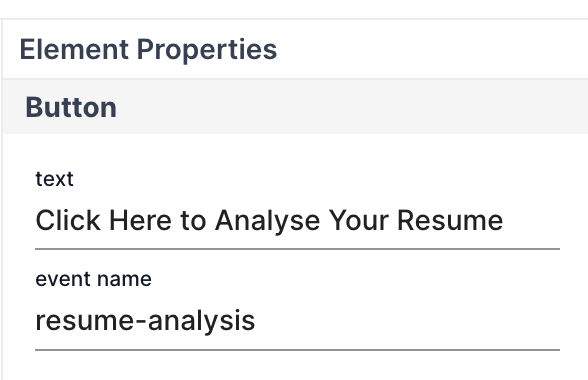Place cursor on the word "Analyse"
The height and width of the screenshot is (380, 588).
click(x=268, y=221)
